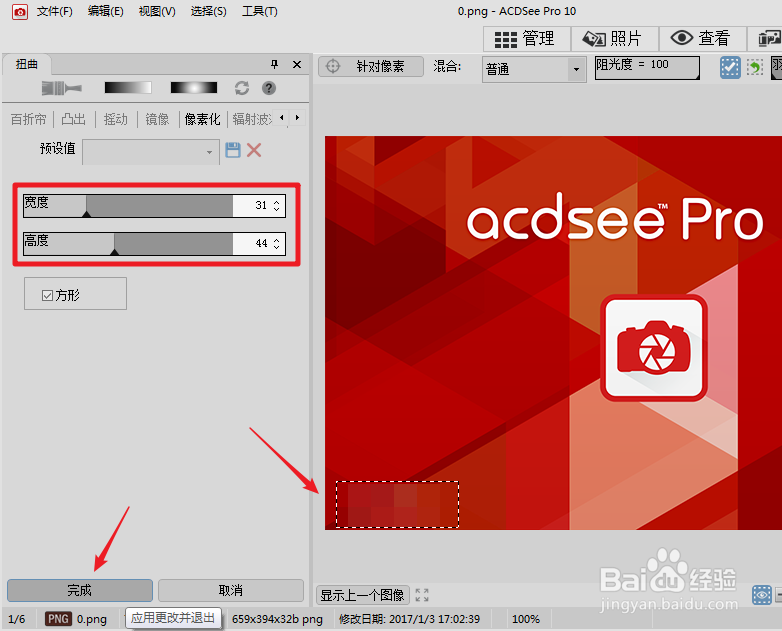Image resolution: width=782 pixels, height=631 pixels.
Task: Click the fullscreen expand arrows icon
Action: coord(422,595)
